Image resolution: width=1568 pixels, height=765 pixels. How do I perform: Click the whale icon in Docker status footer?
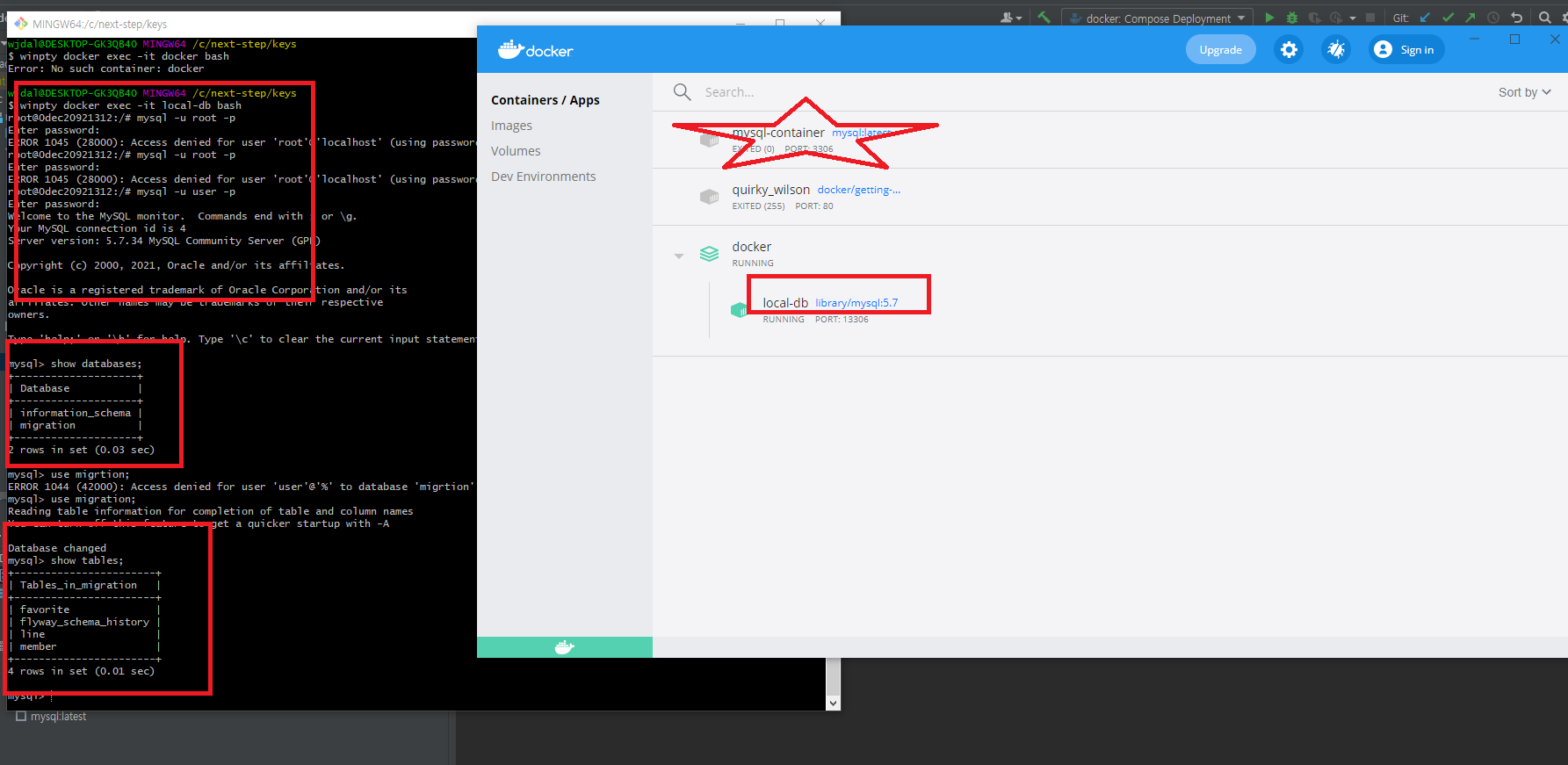pyautogui.click(x=565, y=647)
